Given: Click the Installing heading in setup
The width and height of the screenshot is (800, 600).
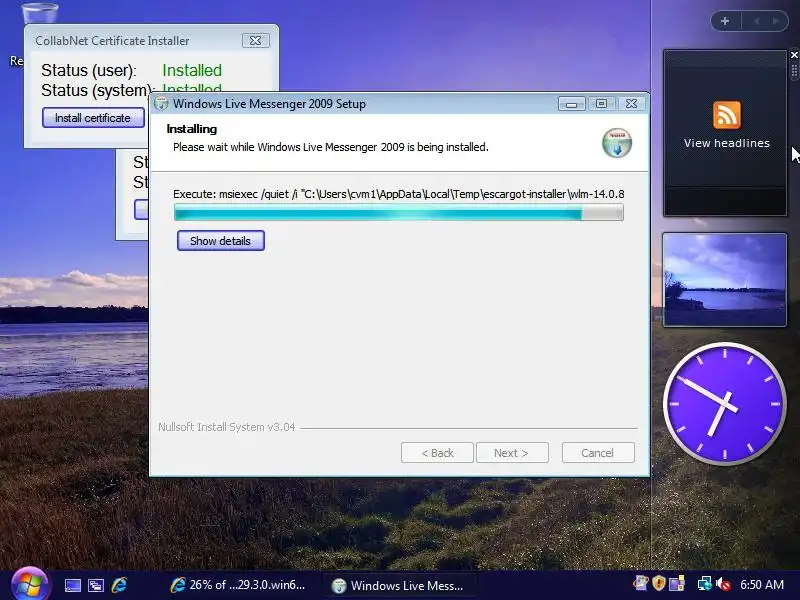Looking at the screenshot, I should click(191, 129).
